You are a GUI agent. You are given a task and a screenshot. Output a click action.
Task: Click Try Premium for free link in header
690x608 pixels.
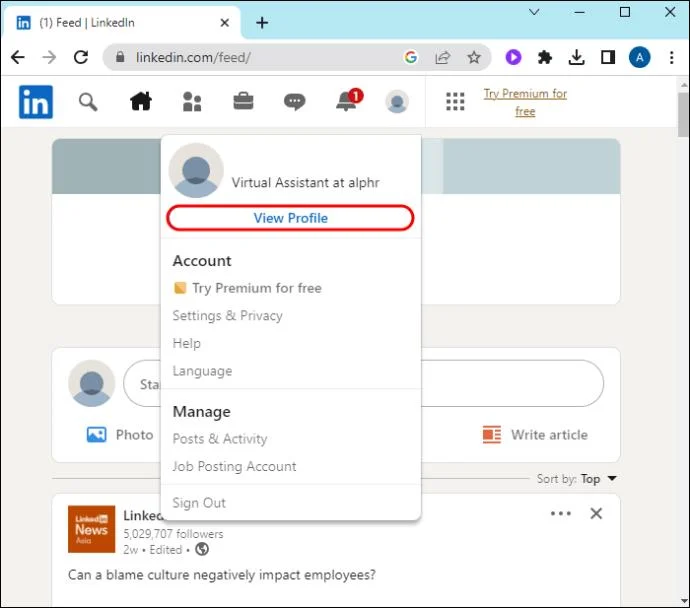pos(525,102)
